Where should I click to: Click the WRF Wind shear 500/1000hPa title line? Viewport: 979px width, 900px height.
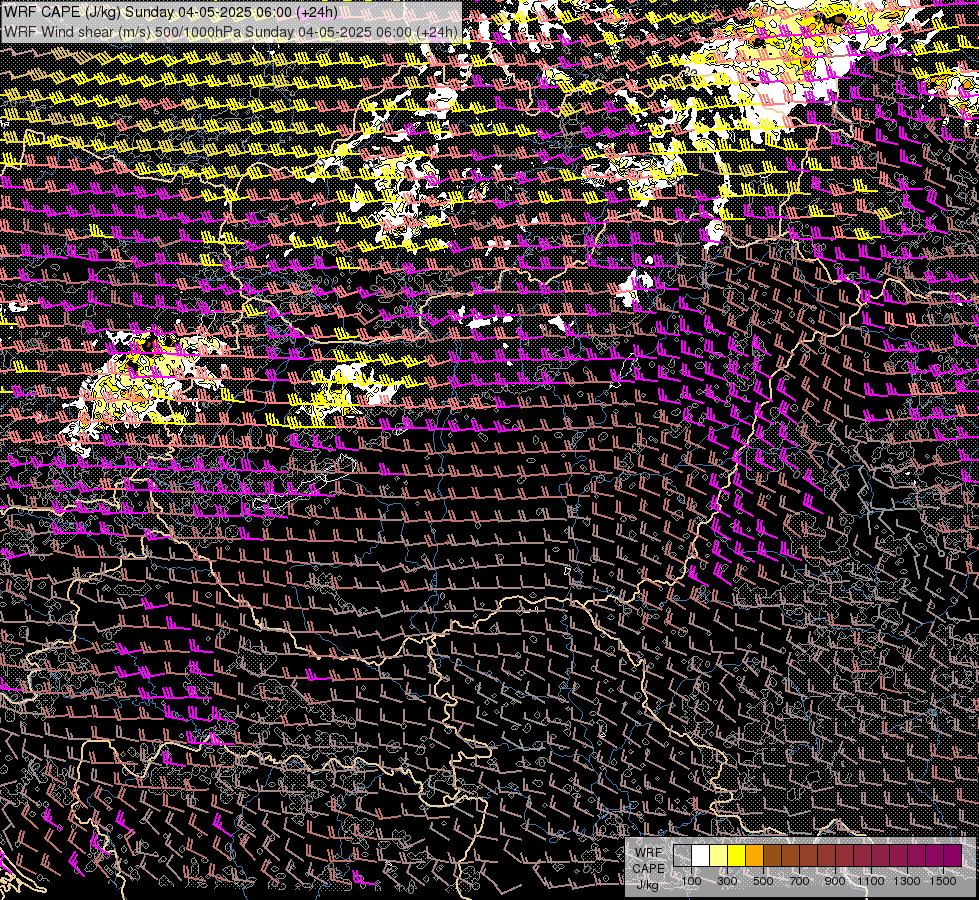tap(231, 32)
